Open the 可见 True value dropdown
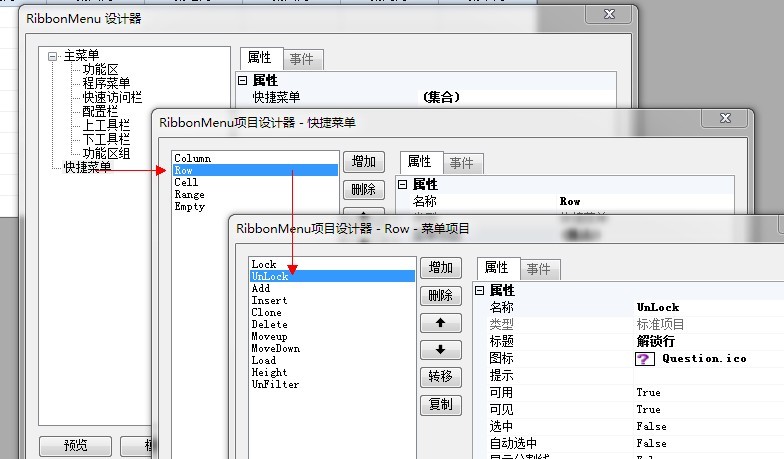This screenshot has width=784, height=459. click(x=708, y=410)
